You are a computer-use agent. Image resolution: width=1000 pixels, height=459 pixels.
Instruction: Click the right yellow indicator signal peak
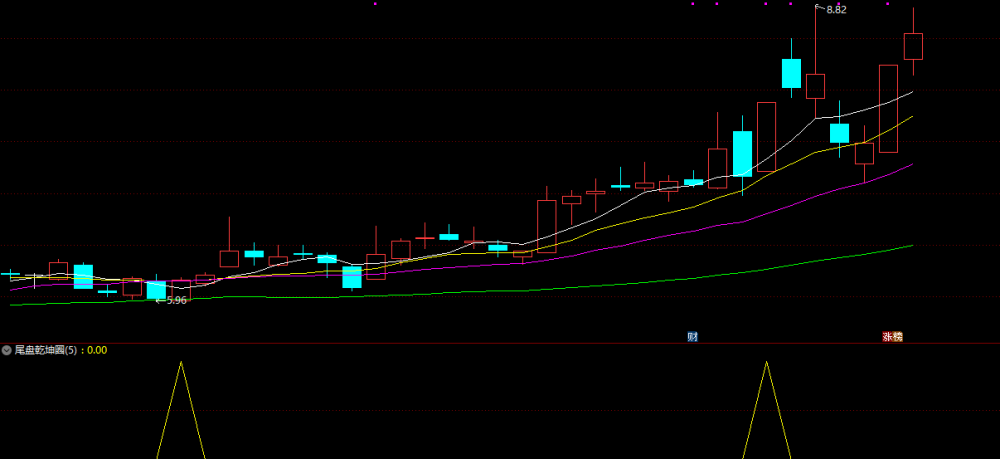point(767,363)
